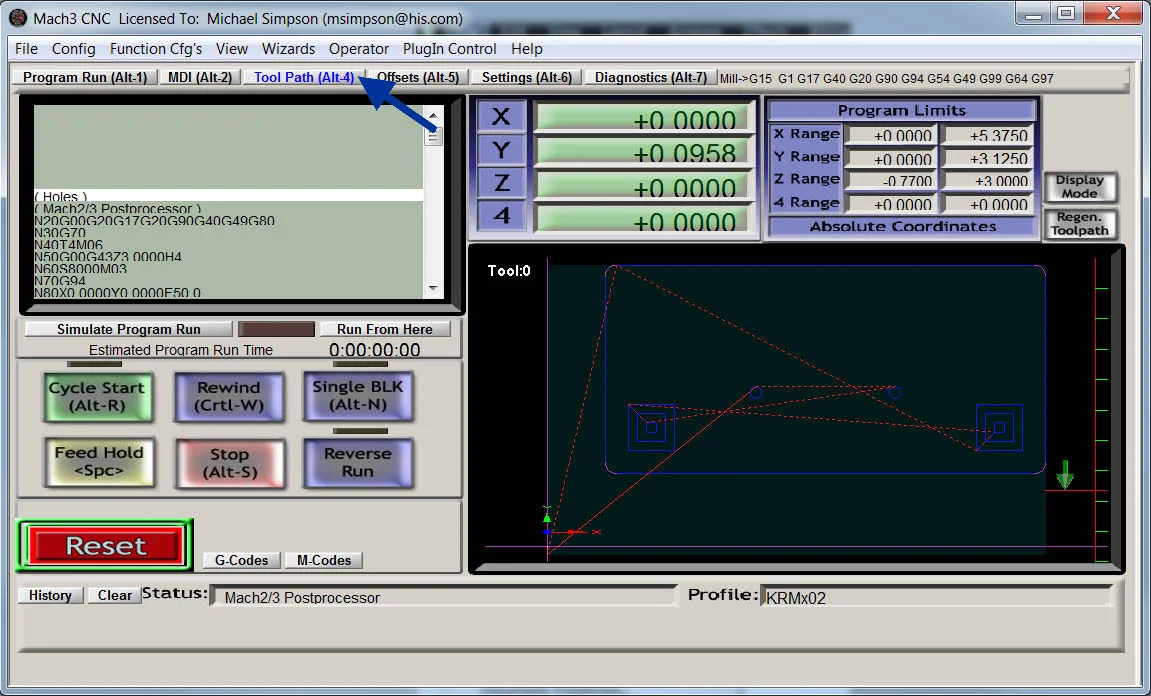Click the Program Limits header

coord(902,111)
